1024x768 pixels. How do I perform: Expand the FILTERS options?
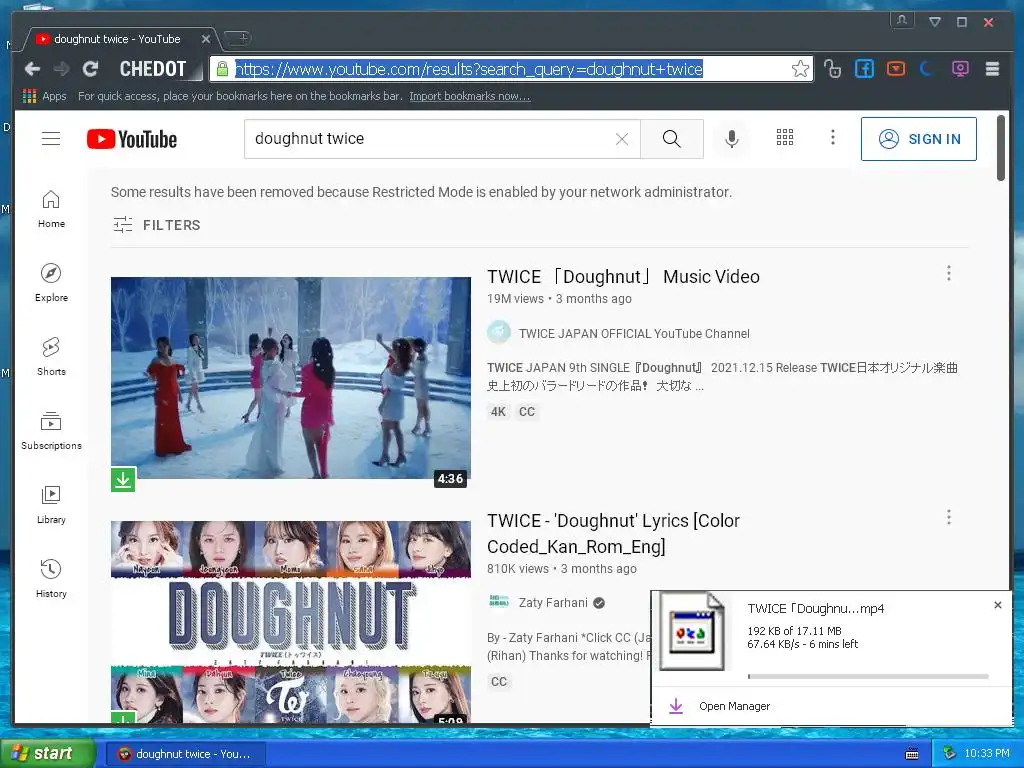pos(157,225)
